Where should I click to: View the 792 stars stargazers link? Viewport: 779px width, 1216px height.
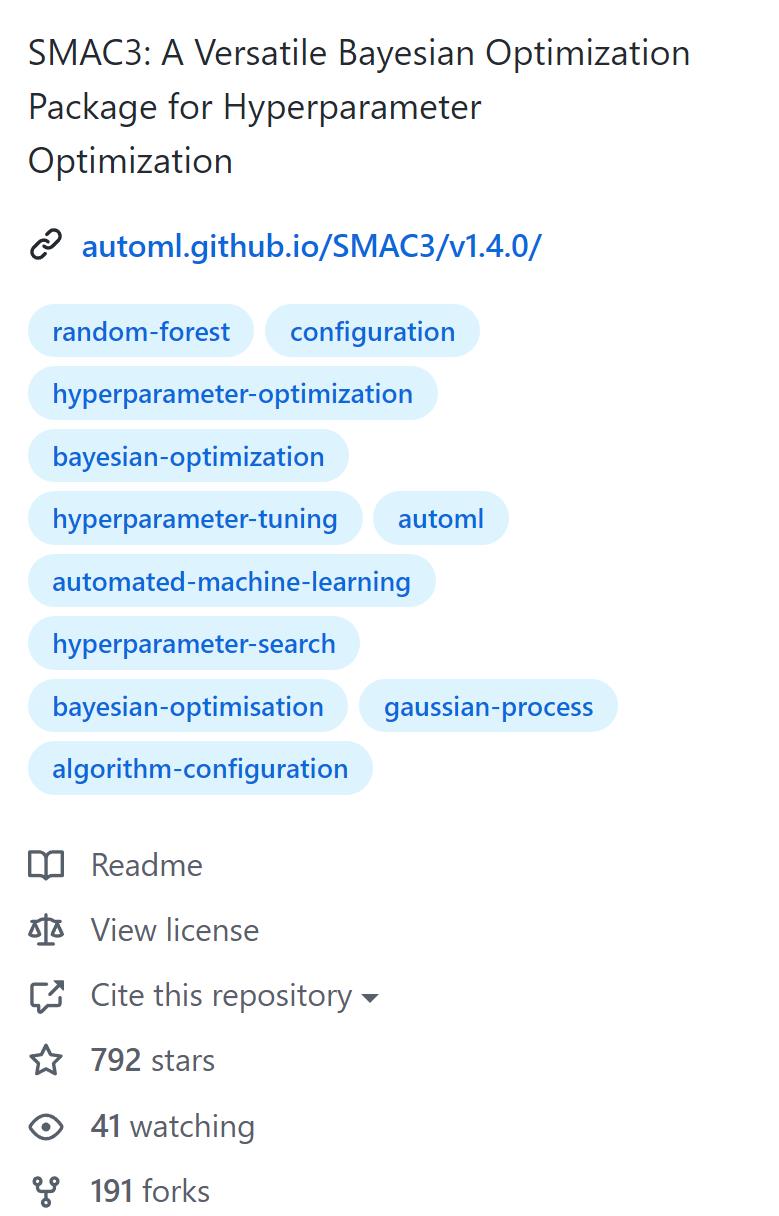pyautogui.click(x=152, y=1061)
